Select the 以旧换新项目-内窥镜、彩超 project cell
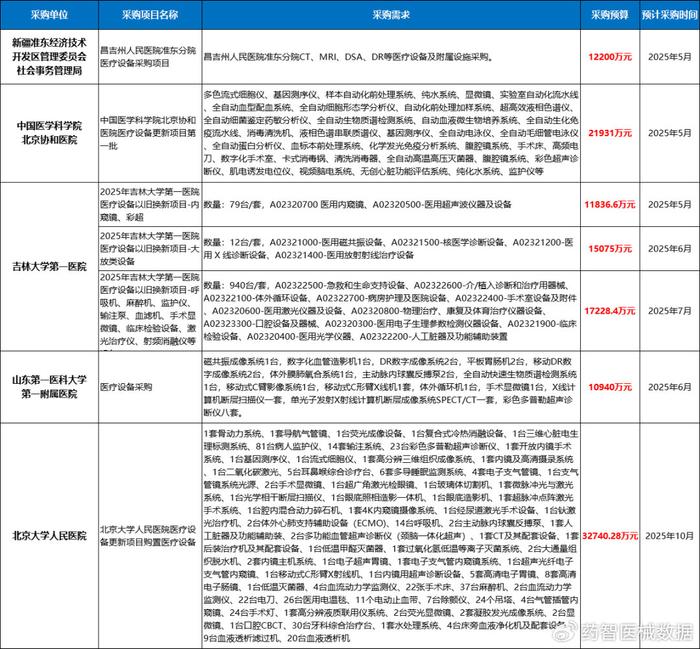 (x=150, y=204)
